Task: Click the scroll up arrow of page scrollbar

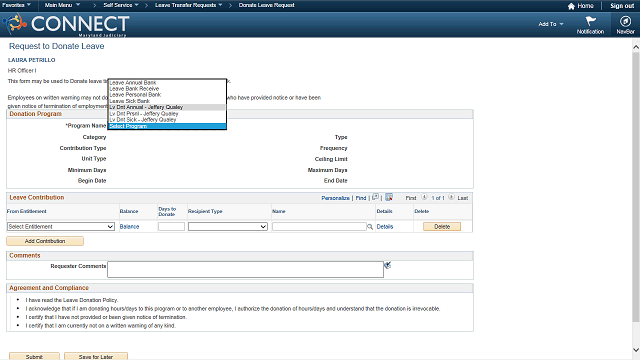Action: (x=636, y=47)
